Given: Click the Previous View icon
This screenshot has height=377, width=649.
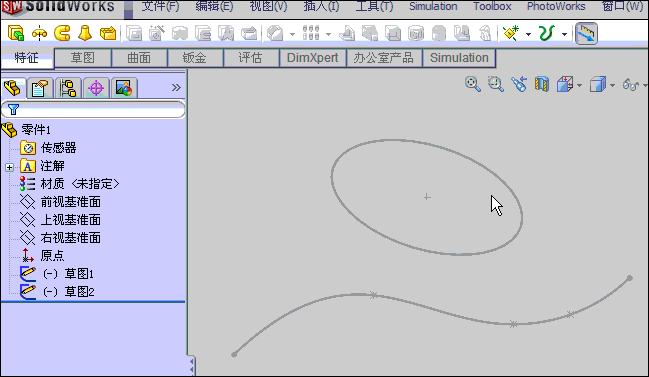Looking at the screenshot, I should click(518, 84).
